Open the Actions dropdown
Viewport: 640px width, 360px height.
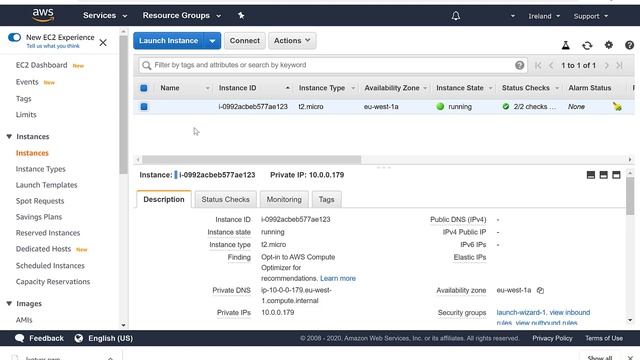[292, 41]
